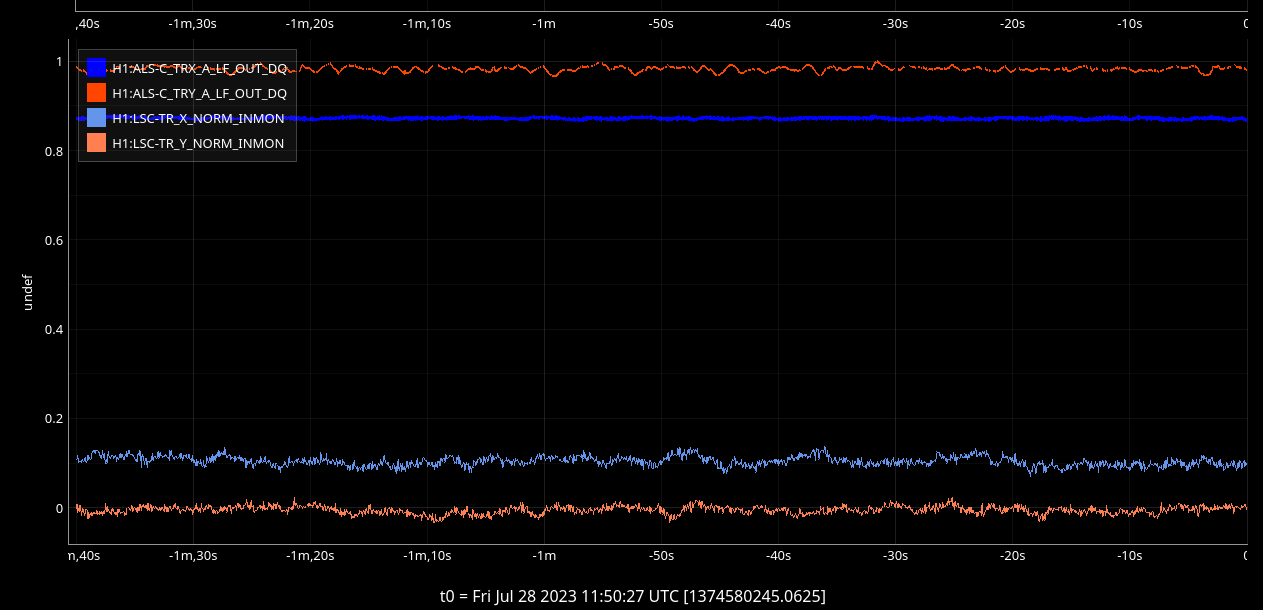The width and height of the screenshot is (1263, 610).
Task: Click the t0 timestamp text below plot
Action: 632,596
